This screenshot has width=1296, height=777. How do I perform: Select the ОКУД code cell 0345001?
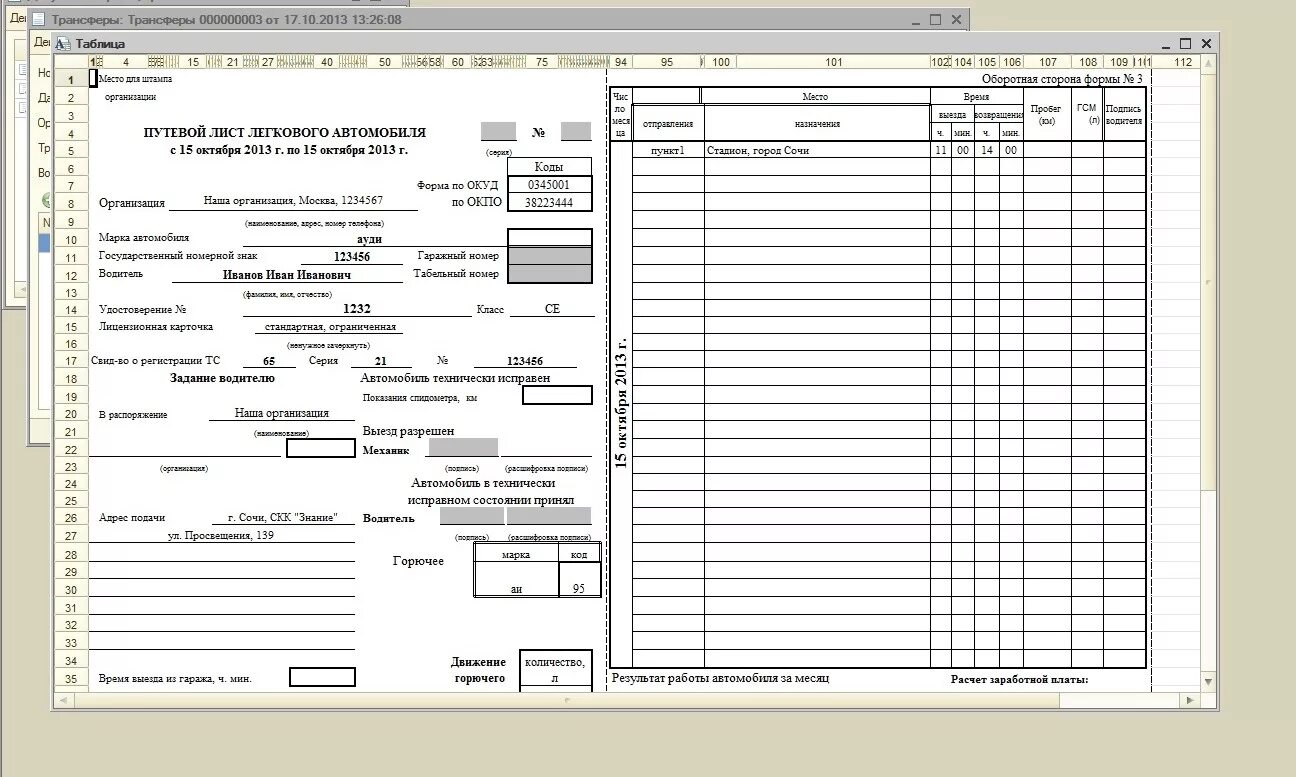(549, 185)
